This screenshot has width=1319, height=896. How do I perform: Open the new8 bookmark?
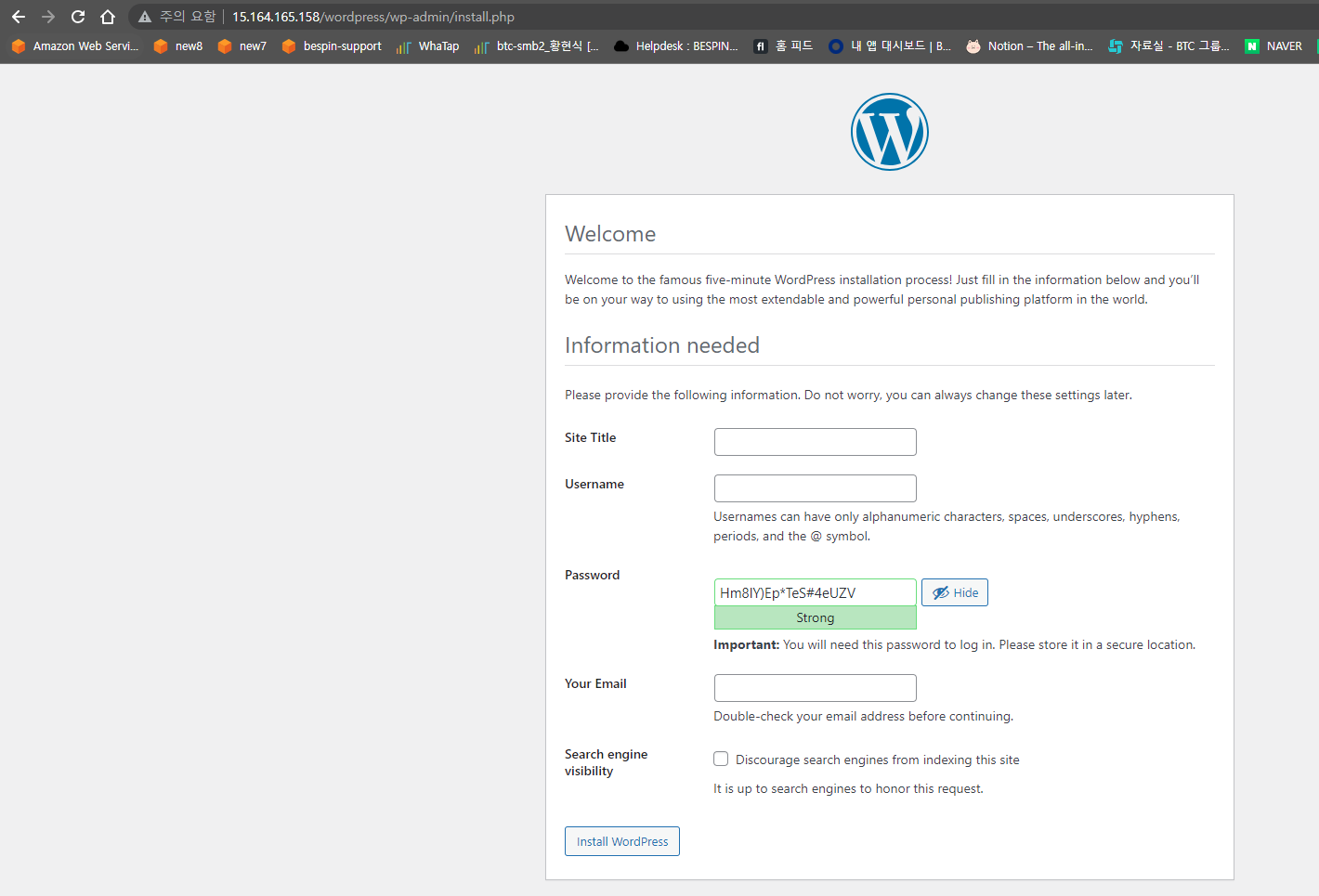pos(178,45)
